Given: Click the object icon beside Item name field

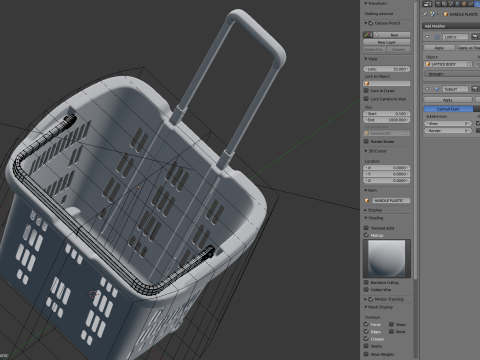Looking at the screenshot, I should coord(367,200).
